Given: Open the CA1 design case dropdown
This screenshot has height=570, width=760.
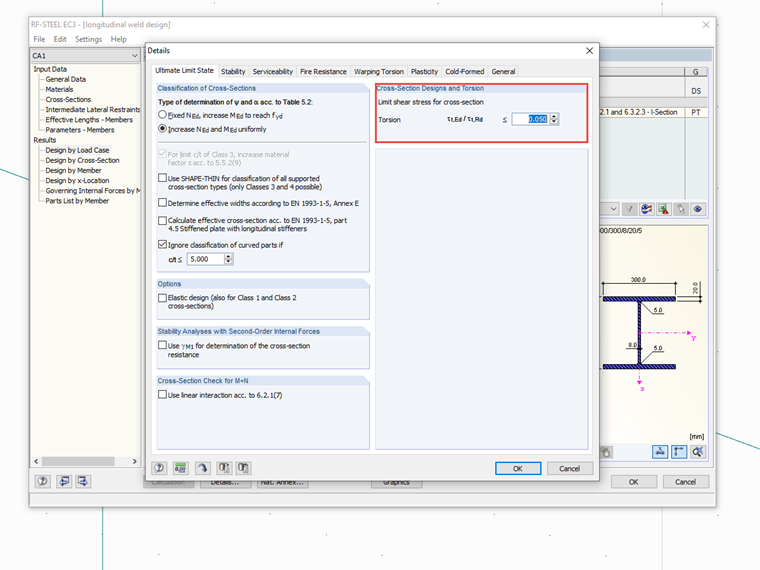Looking at the screenshot, I should (134, 56).
